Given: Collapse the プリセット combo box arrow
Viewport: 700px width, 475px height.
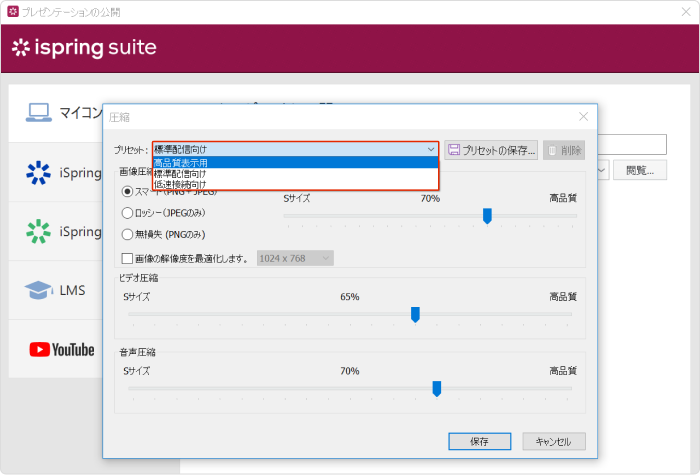Looking at the screenshot, I should point(431,149).
